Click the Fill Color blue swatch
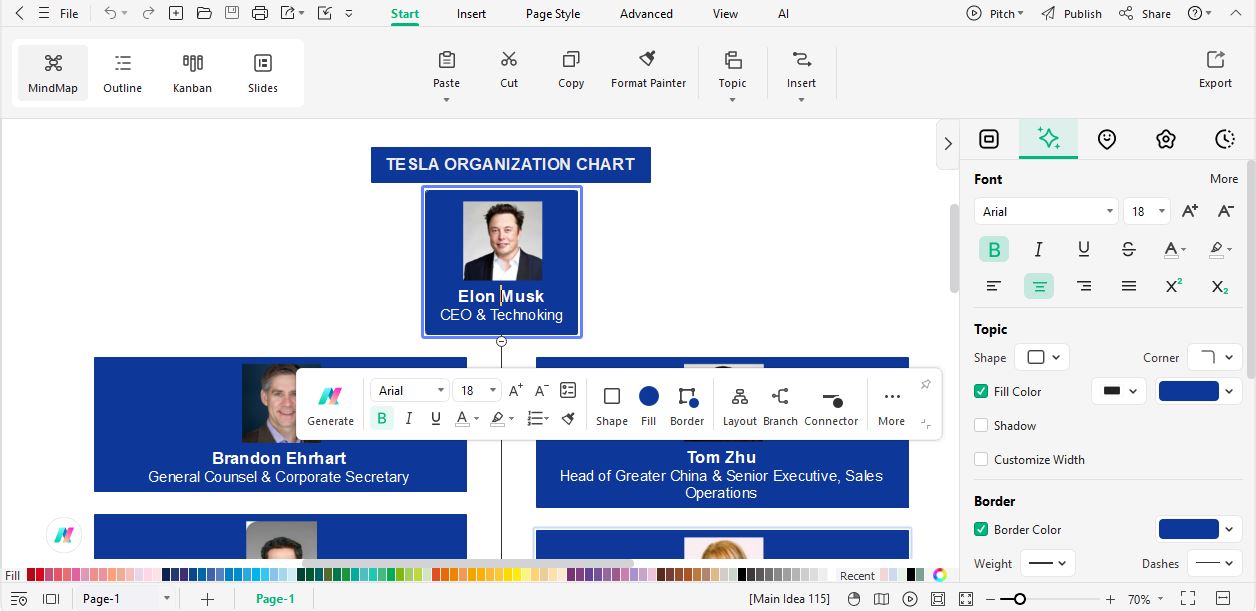This screenshot has width=1256, height=611. click(x=1189, y=391)
